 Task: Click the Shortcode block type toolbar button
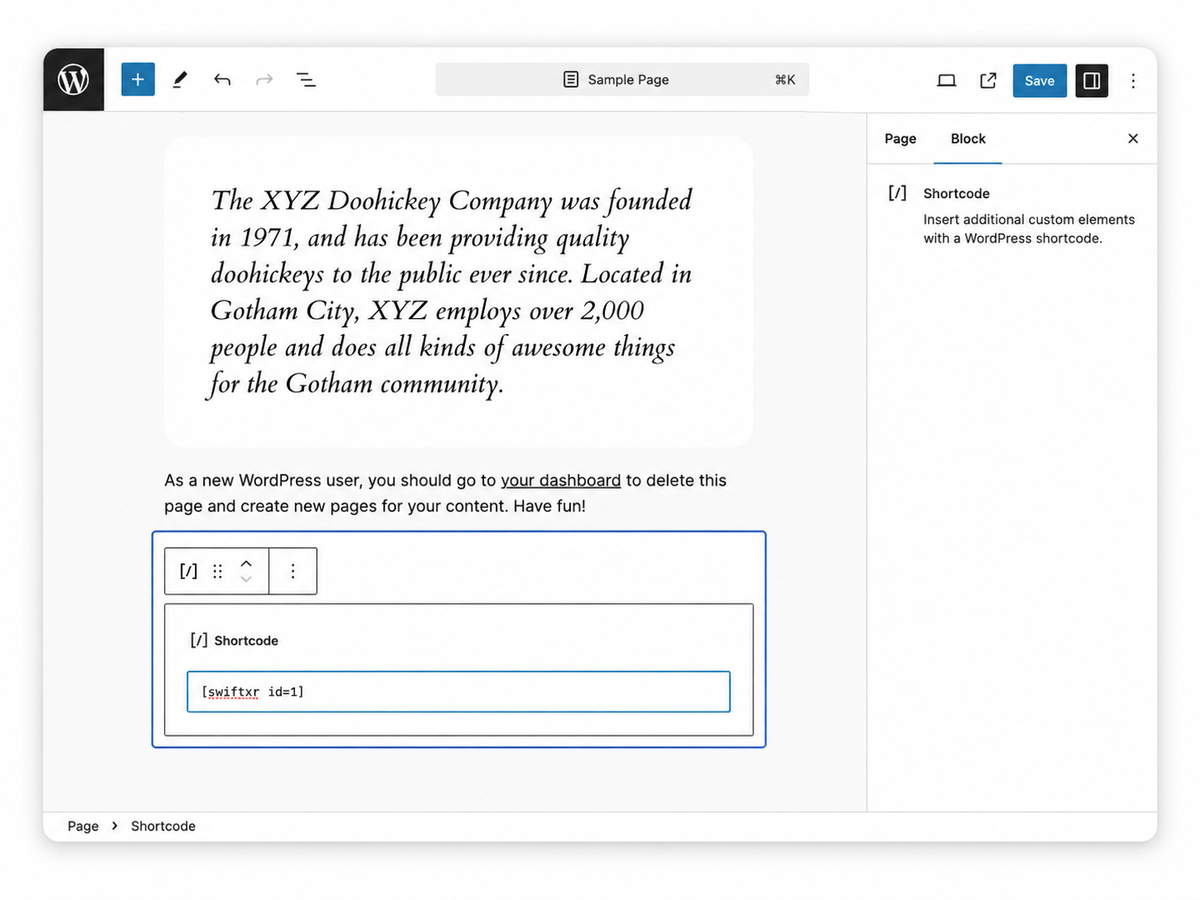[x=189, y=571]
